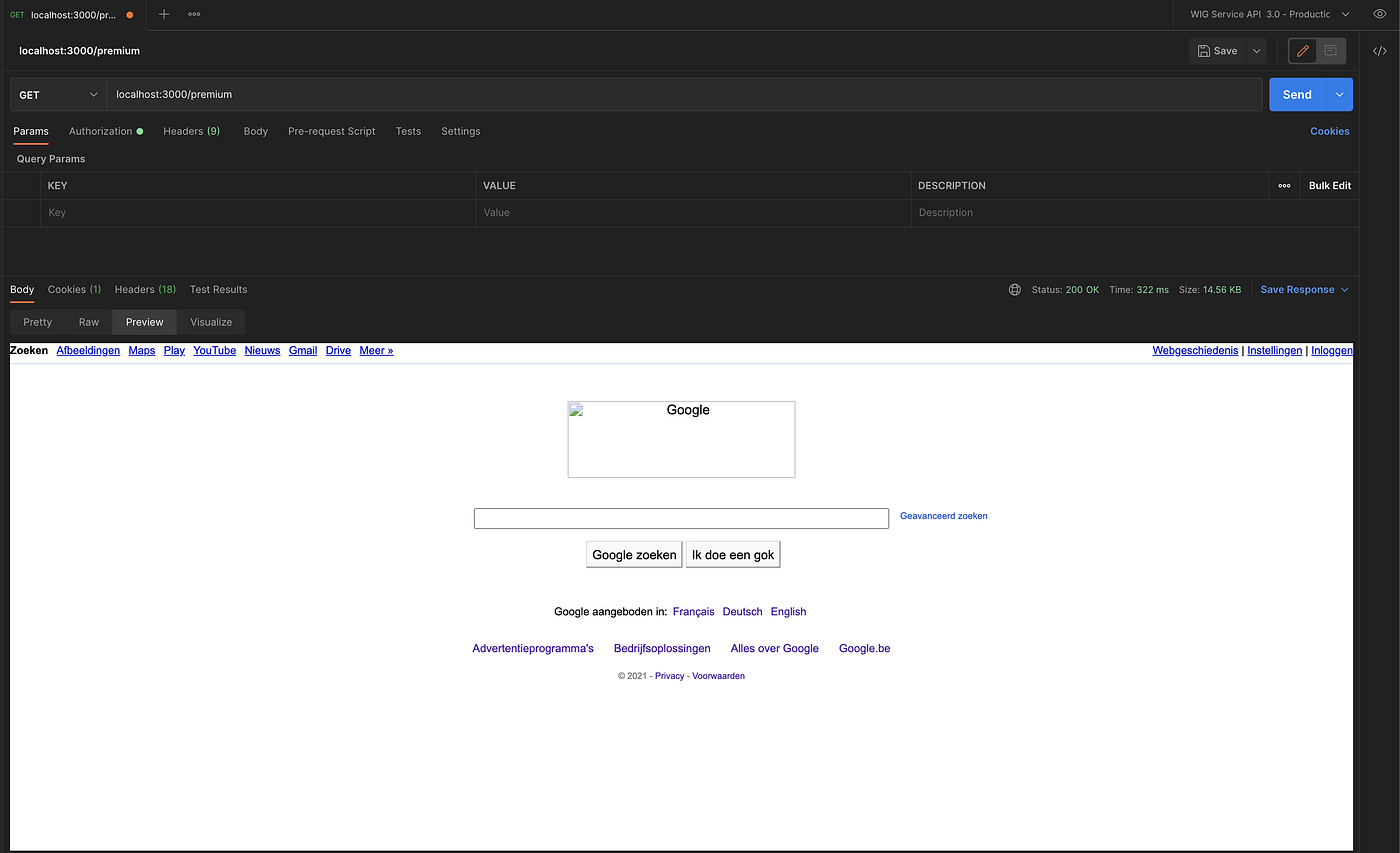The image size is (1400, 853).
Task: Open the Advertentieprogramma's link
Action: tap(533, 649)
